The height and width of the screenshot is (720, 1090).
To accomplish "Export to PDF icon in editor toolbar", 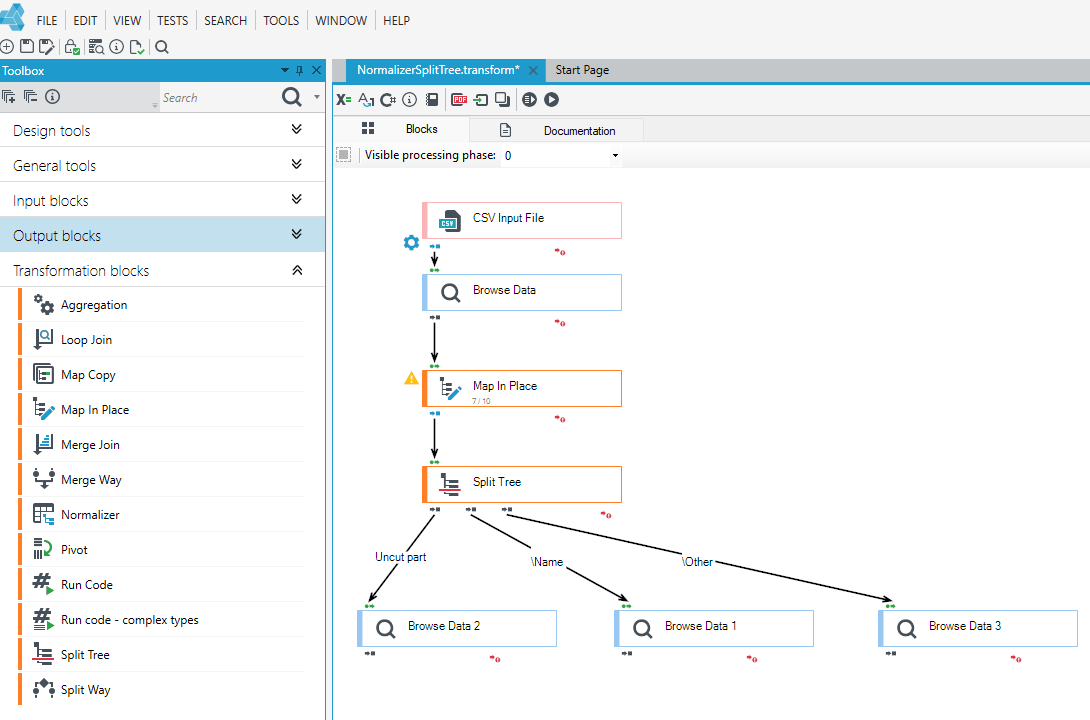I will (x=459, y=99).
